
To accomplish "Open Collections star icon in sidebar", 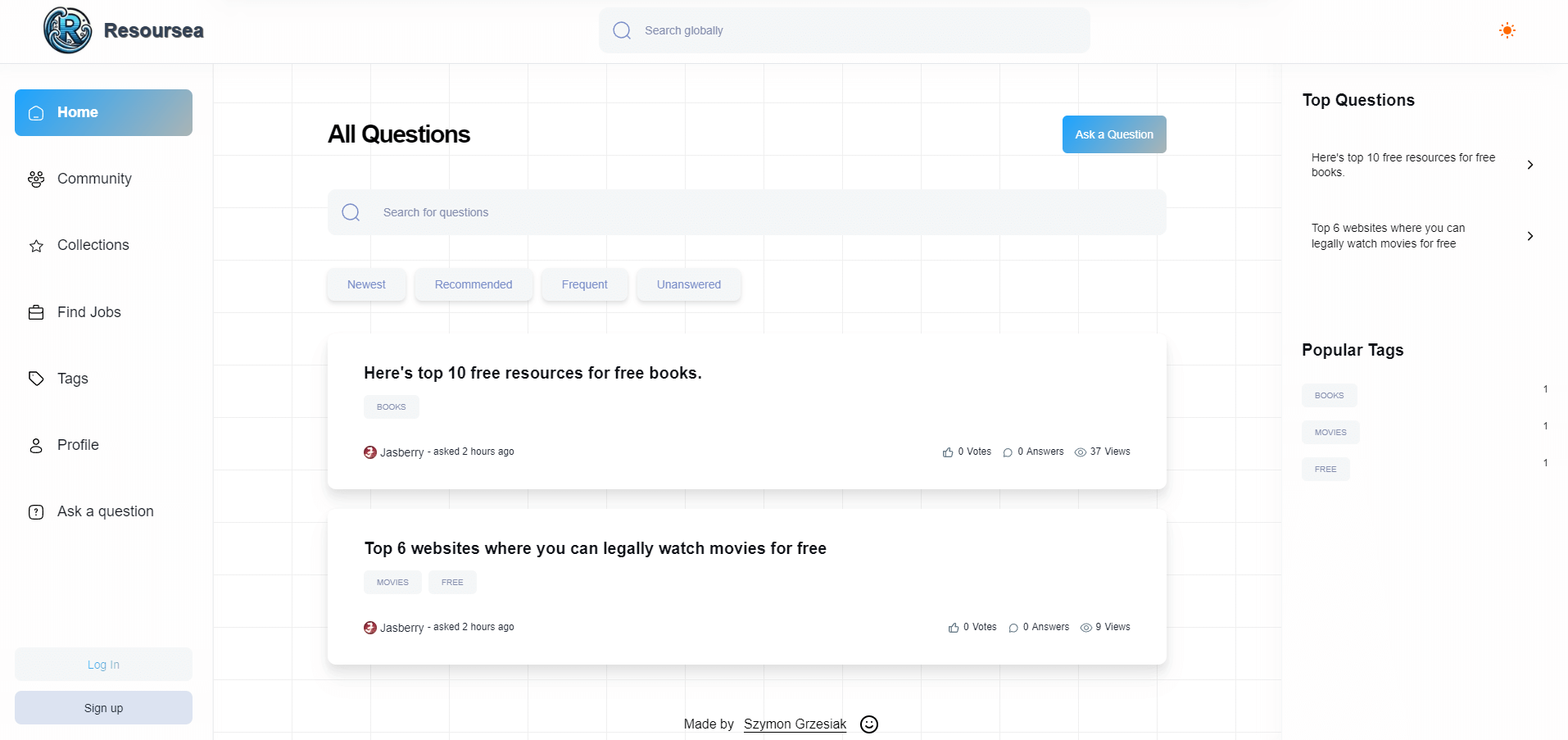I will 36,246.
